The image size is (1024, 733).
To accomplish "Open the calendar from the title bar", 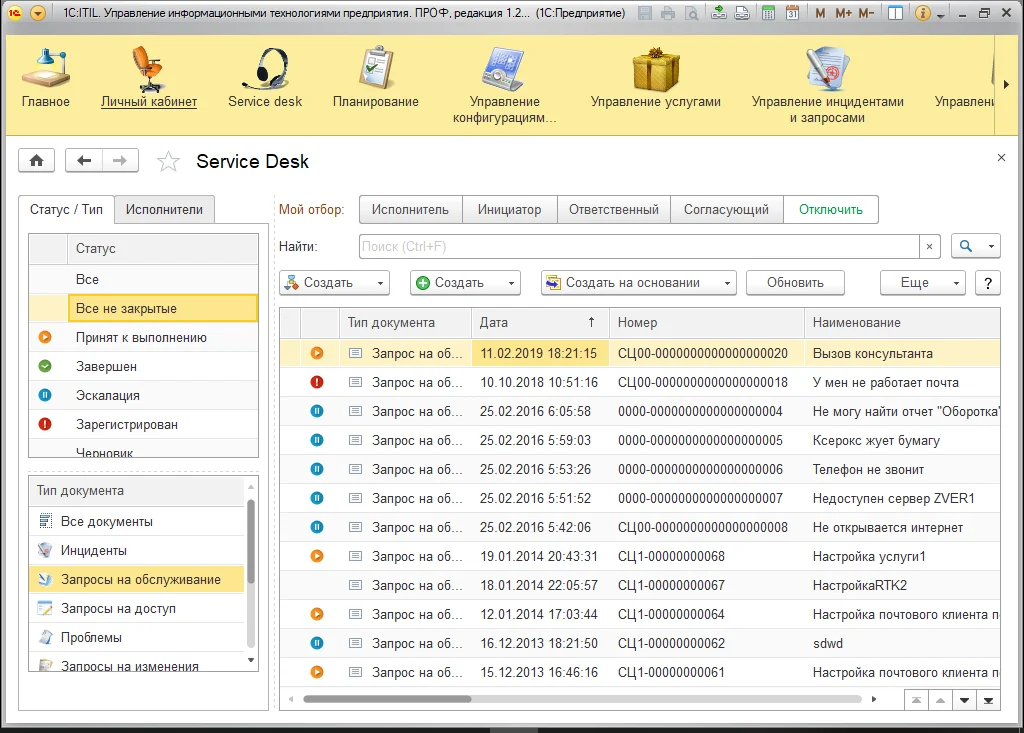I will pyautogui.click(x=792, y=12).
